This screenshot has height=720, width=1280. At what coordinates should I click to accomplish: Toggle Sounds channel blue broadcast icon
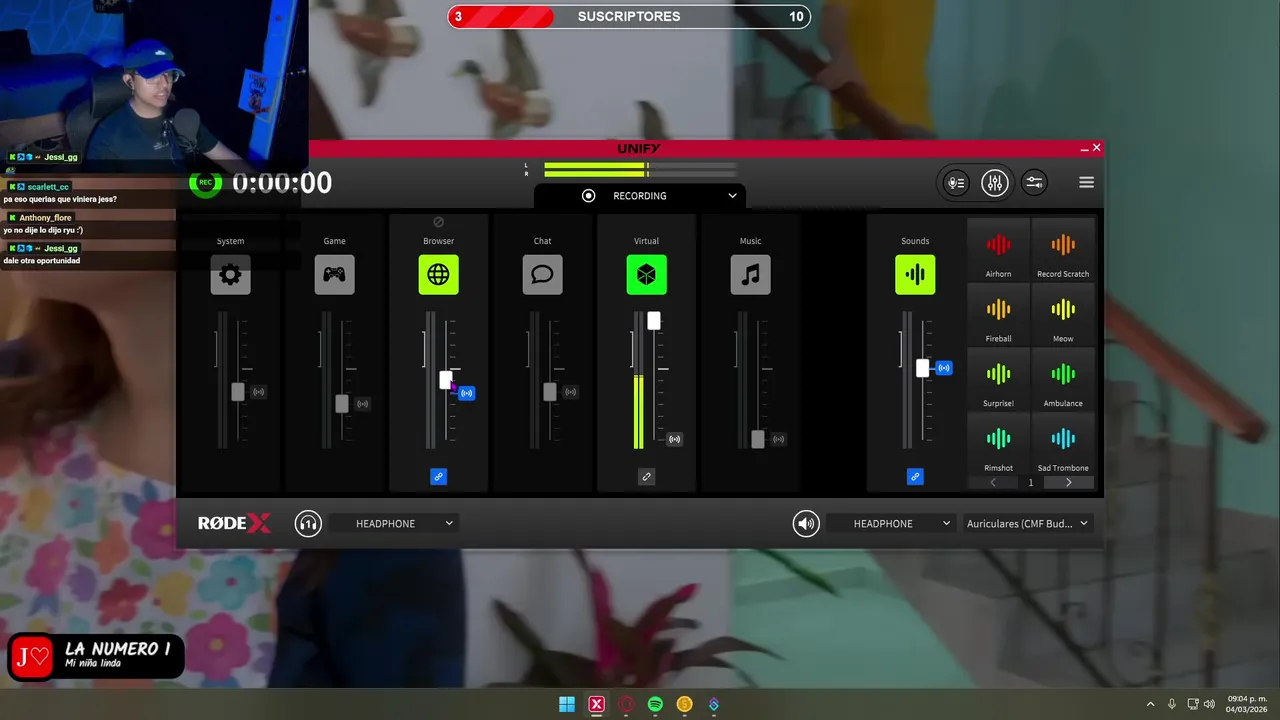click(943, 368)
